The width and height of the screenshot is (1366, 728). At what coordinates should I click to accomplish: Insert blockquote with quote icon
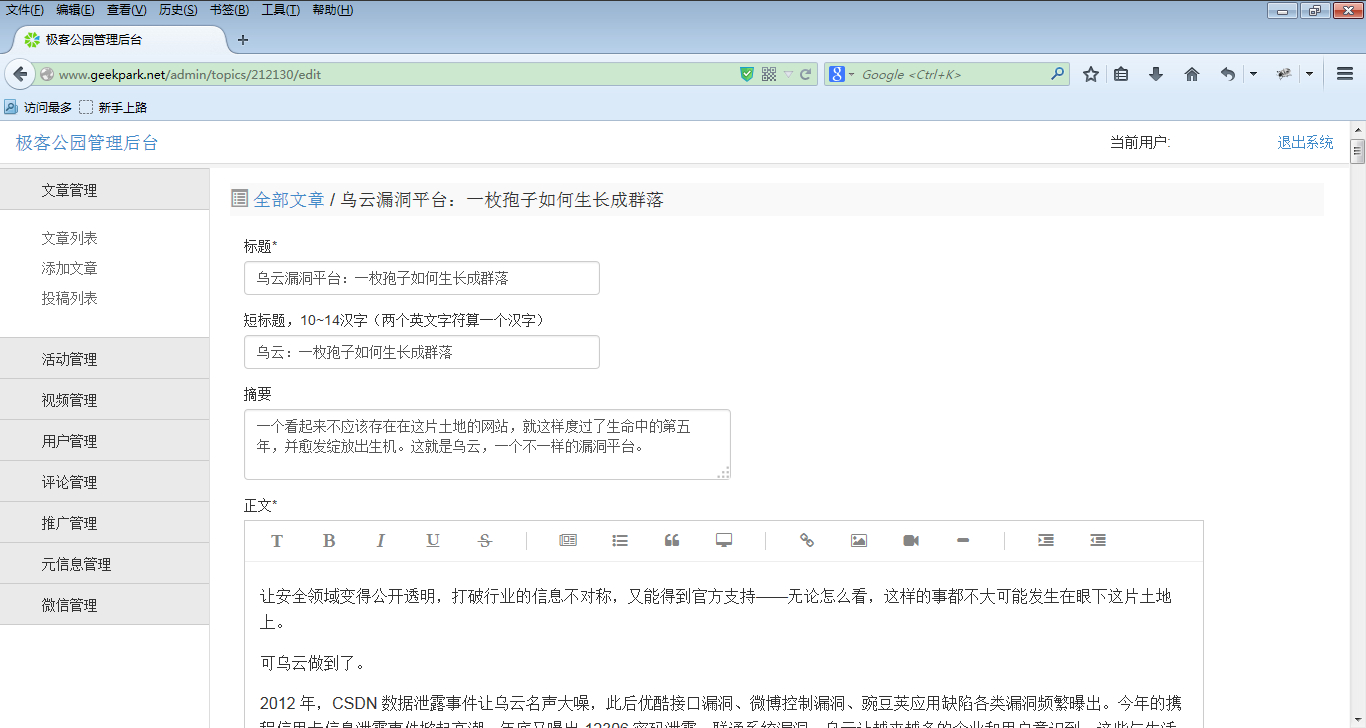coord(672,540)
